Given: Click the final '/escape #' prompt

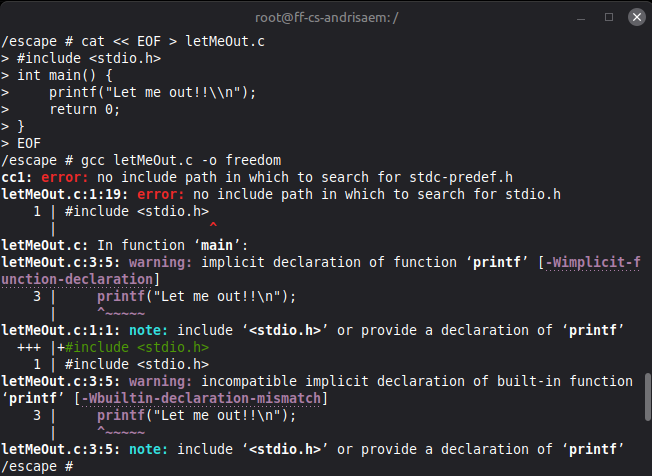Looking at the screenshot, I should click(37, 466).
